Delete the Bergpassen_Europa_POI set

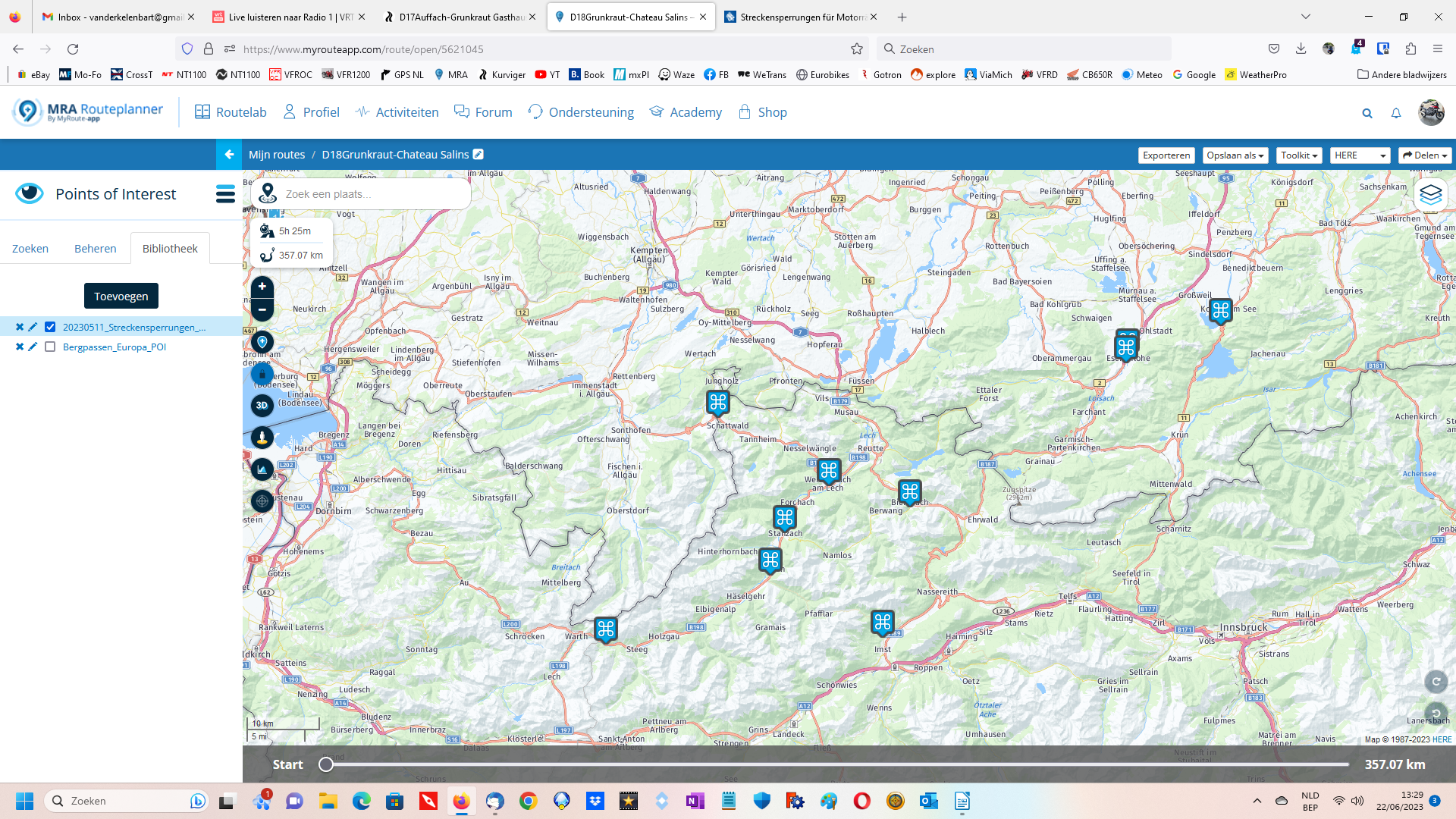click(x=20, y=347)
